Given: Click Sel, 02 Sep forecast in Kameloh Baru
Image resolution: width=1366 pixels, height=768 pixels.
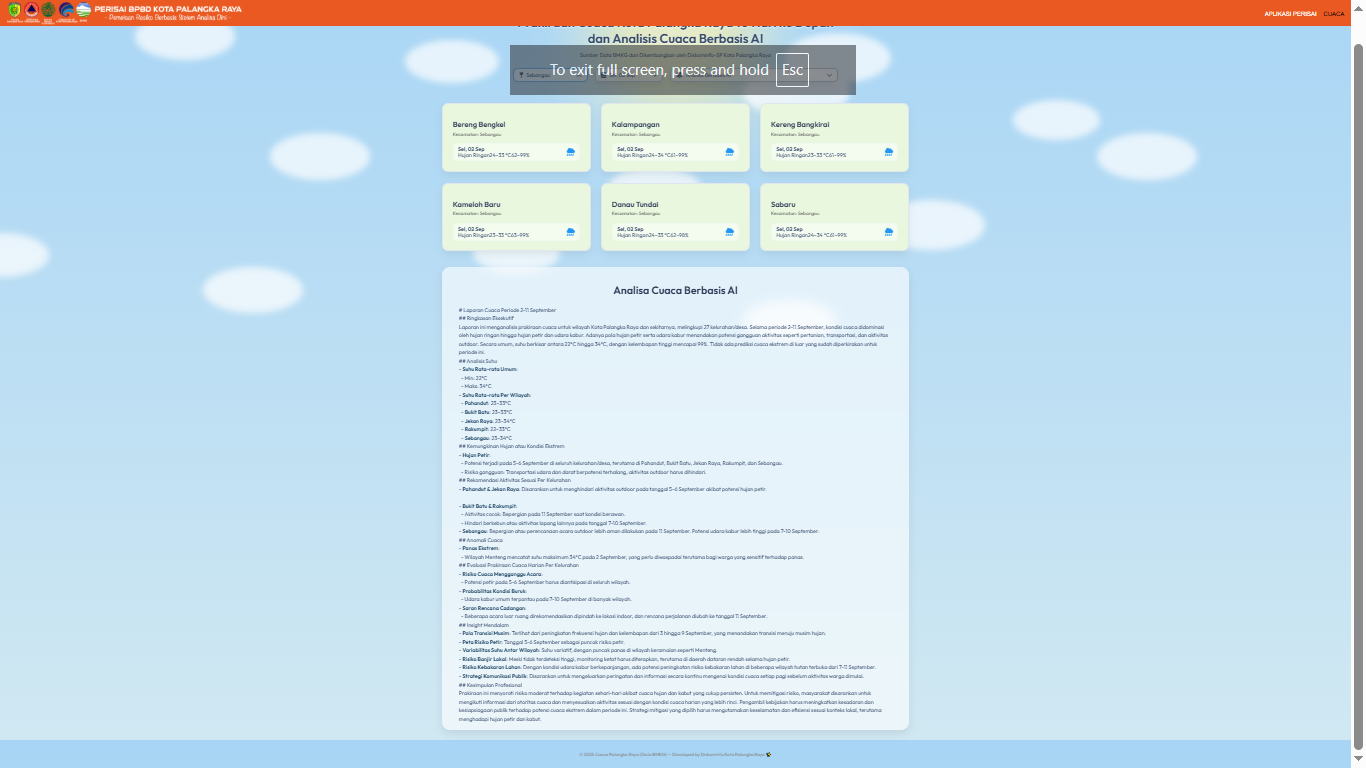Looking at the screenshot, I should 517,232.
